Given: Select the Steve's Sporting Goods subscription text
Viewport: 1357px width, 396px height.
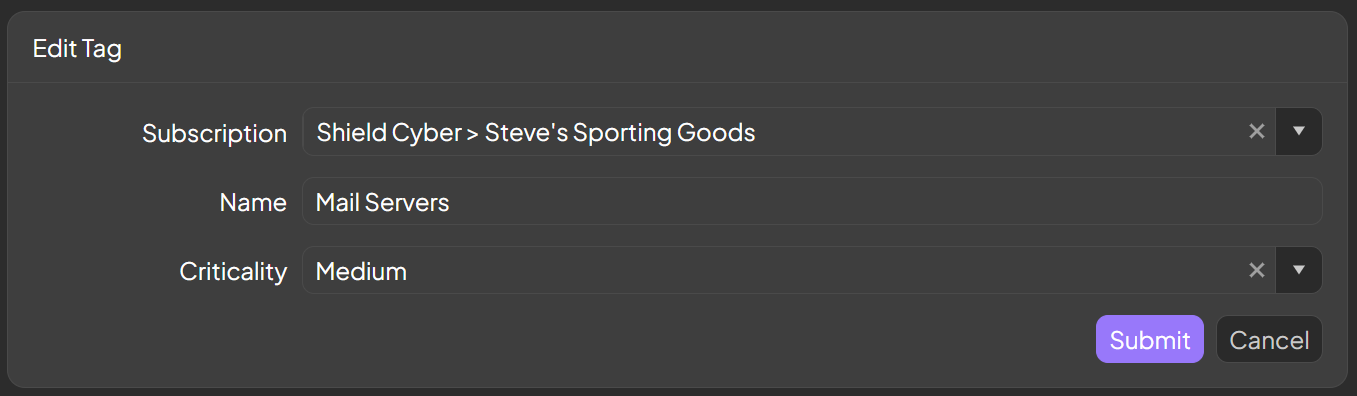Looking at the screenshot, I should (620, 132).
